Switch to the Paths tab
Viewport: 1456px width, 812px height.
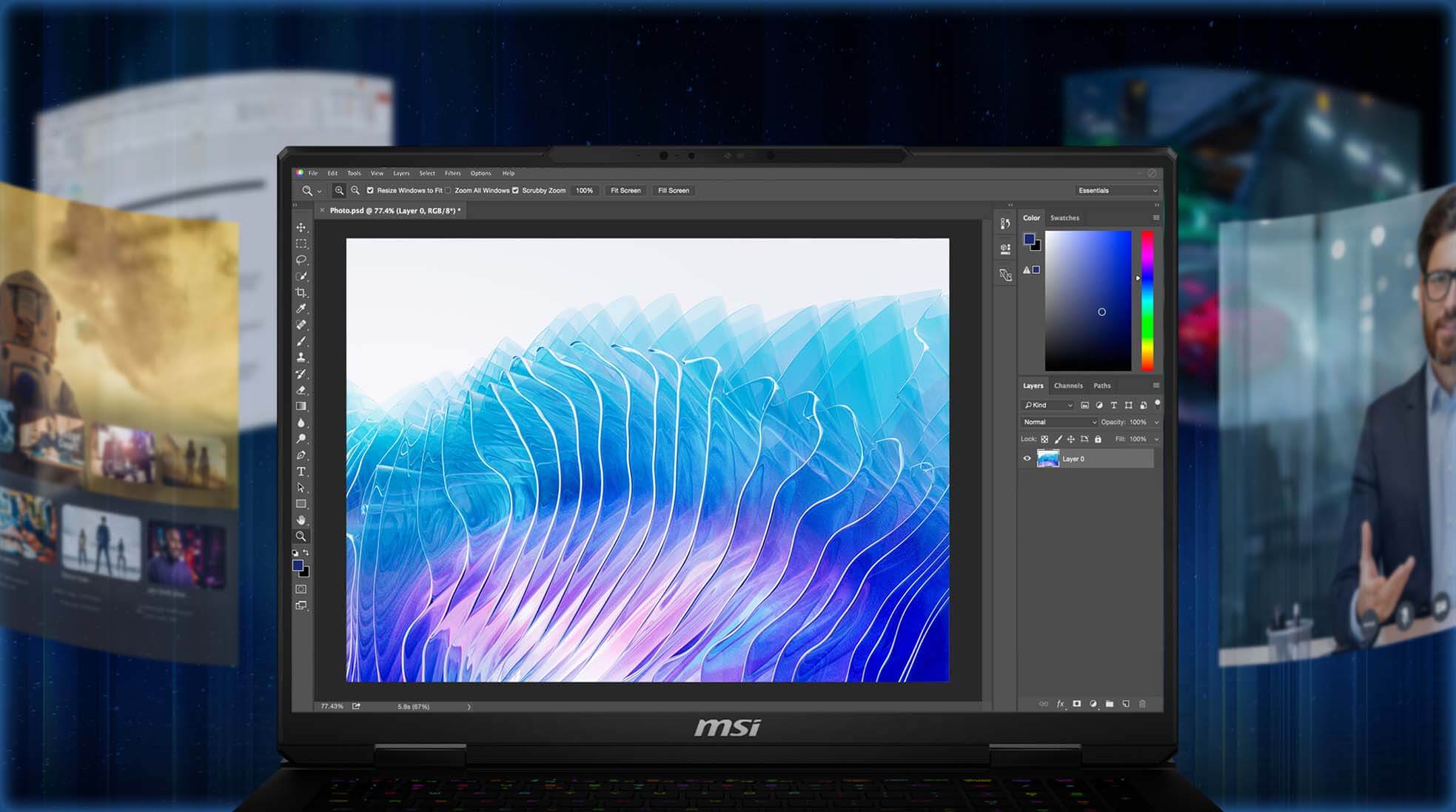(1102, 386)
